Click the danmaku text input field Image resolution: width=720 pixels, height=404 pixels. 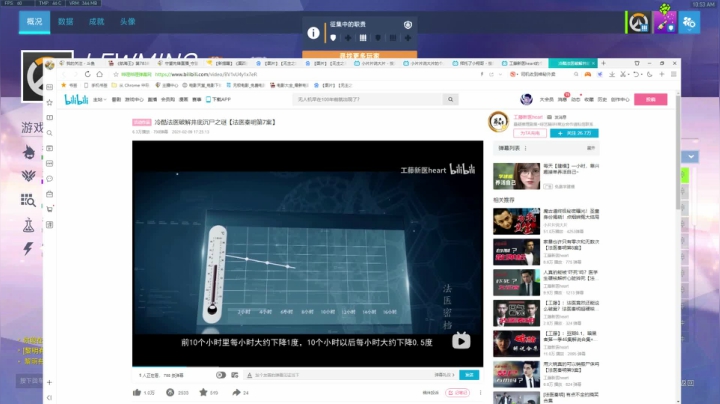pyautogui.click(x=339, y=375)
